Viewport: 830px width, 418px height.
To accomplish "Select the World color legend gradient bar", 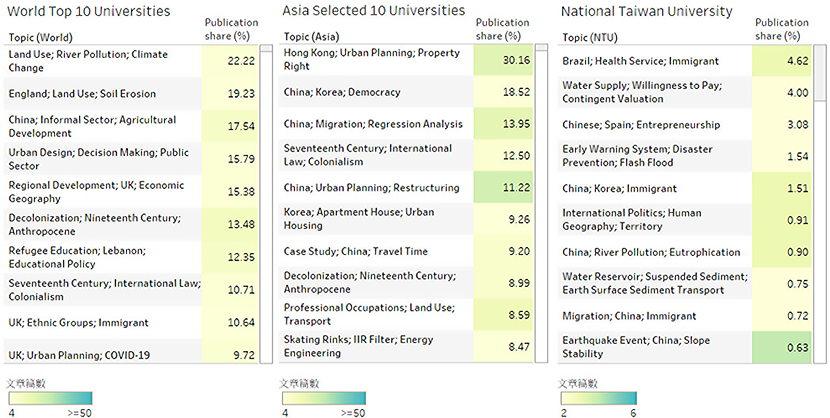I will [50, 398].
